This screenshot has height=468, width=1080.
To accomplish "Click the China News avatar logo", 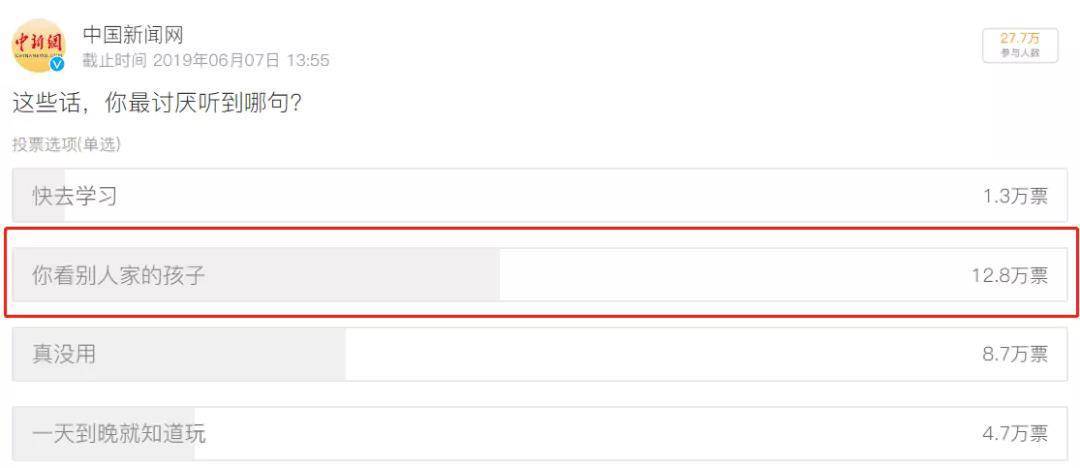I will [x=39, y=45].
